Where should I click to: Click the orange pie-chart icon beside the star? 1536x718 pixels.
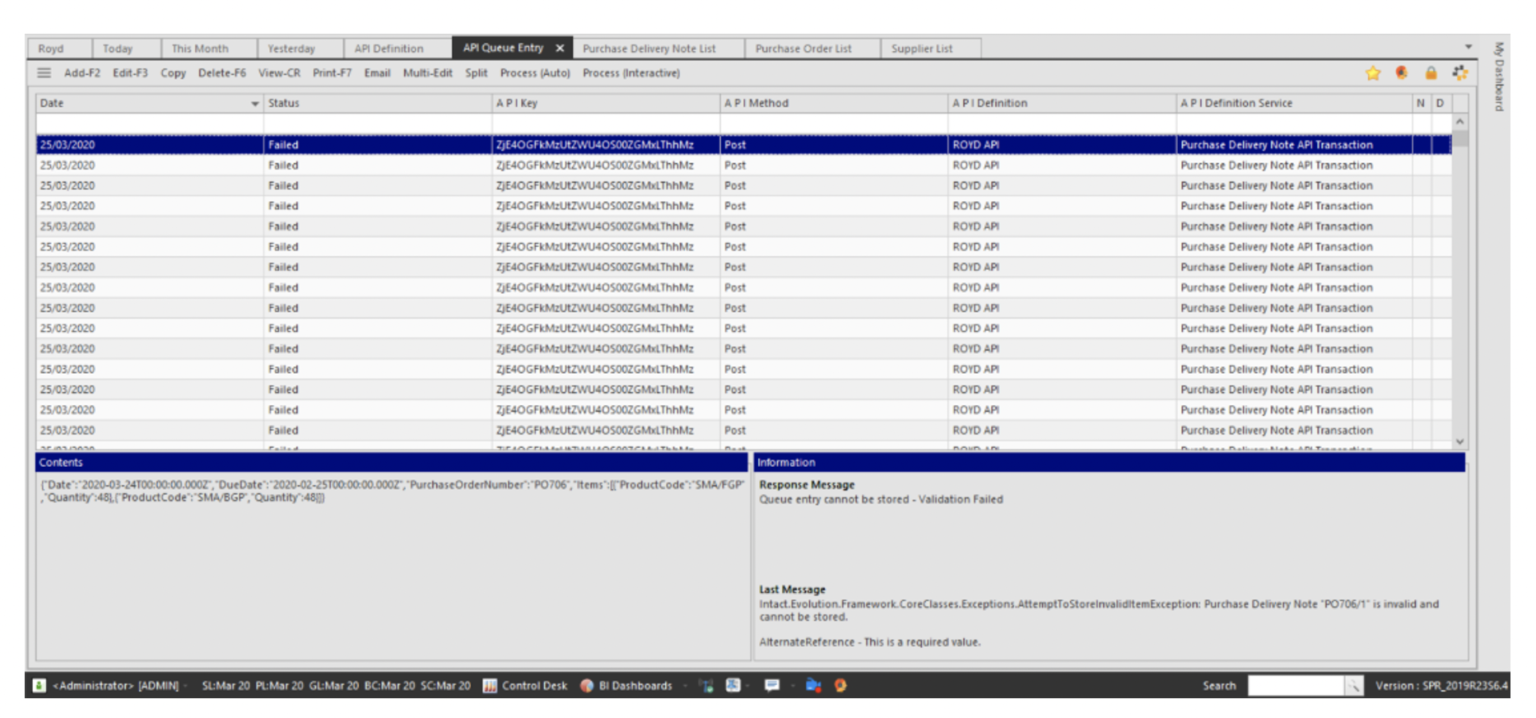(1402, 73)
